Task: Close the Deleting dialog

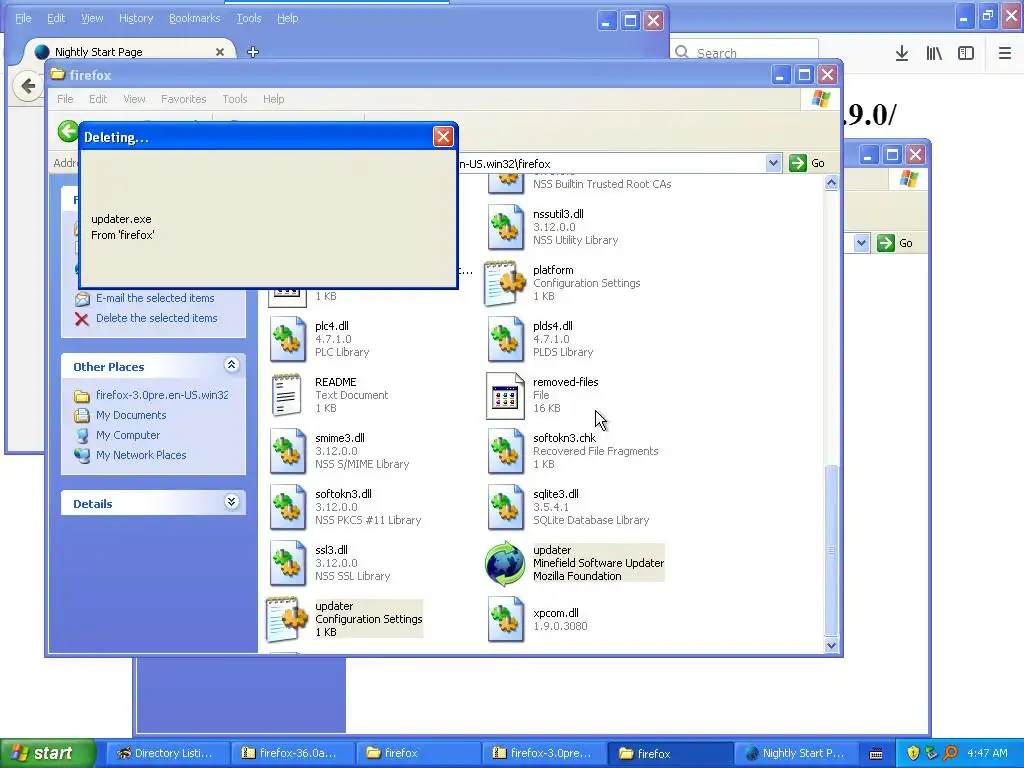Action: point(443,136)
